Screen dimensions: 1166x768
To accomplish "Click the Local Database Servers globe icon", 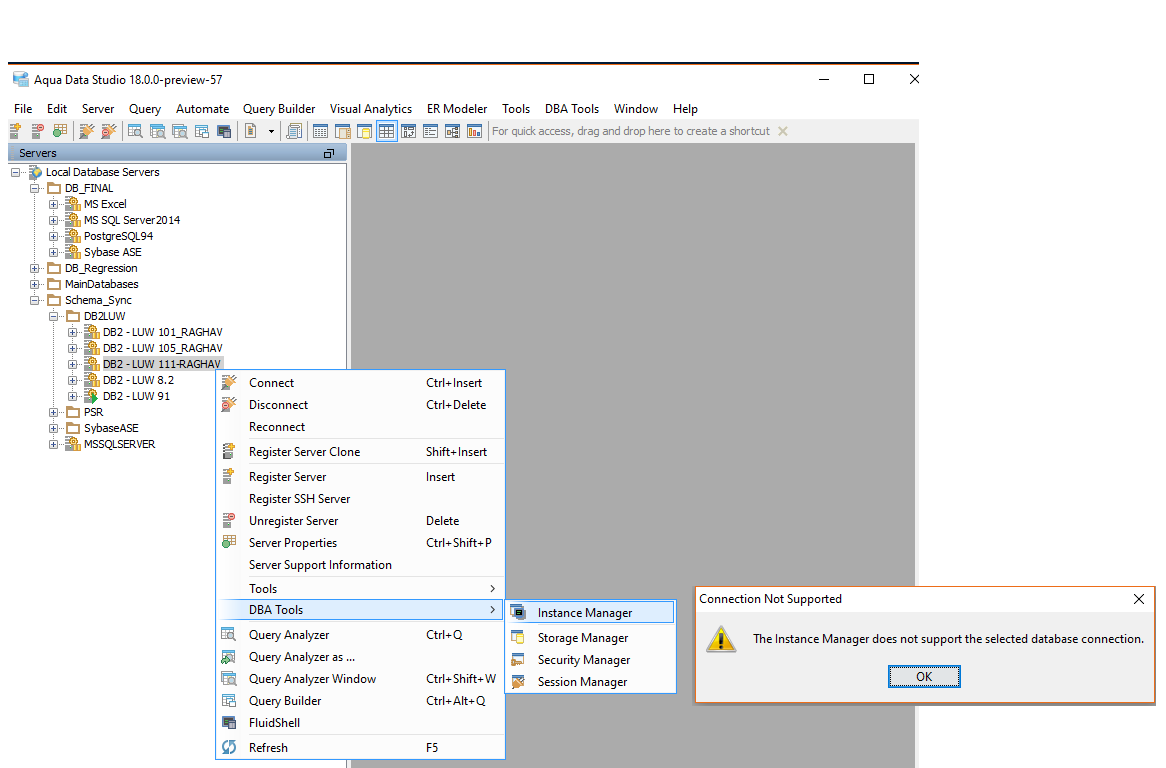I will click(x=35, y=172).
